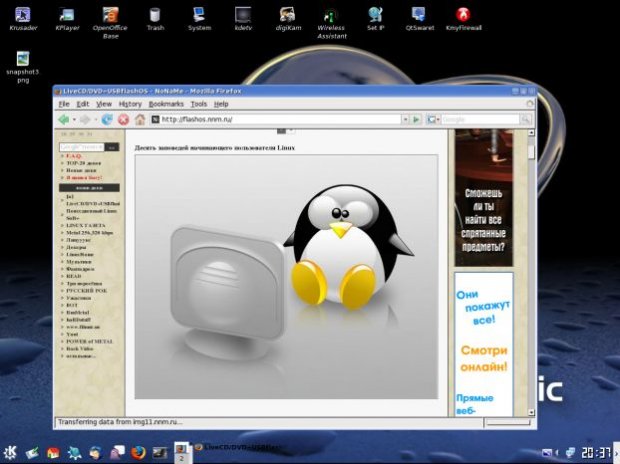The width and height of the screenshot is (620, 464).
Task: Launch digiKam from the desktop
Action: (288, 18)
